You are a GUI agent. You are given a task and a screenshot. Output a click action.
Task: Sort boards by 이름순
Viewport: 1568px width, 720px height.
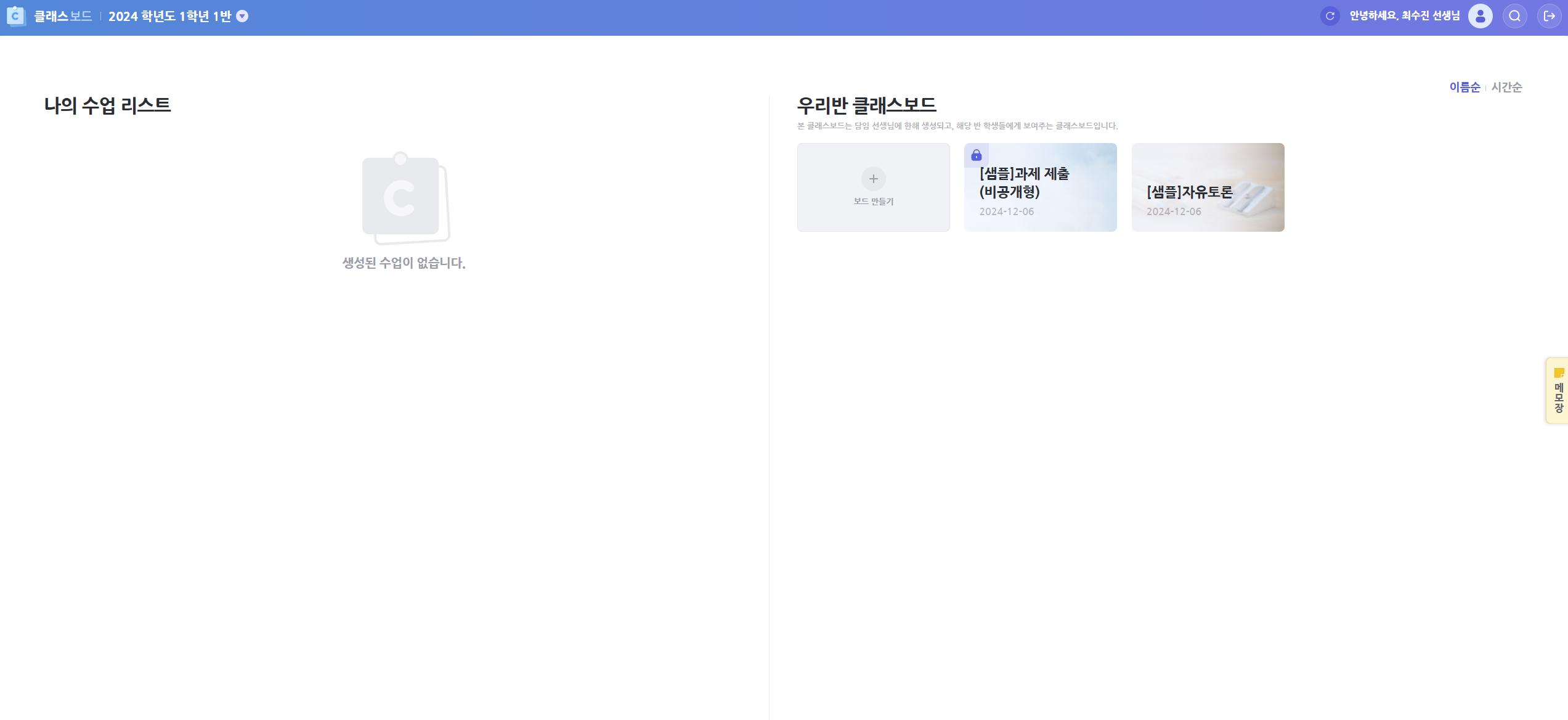[x=1464, y=87]
